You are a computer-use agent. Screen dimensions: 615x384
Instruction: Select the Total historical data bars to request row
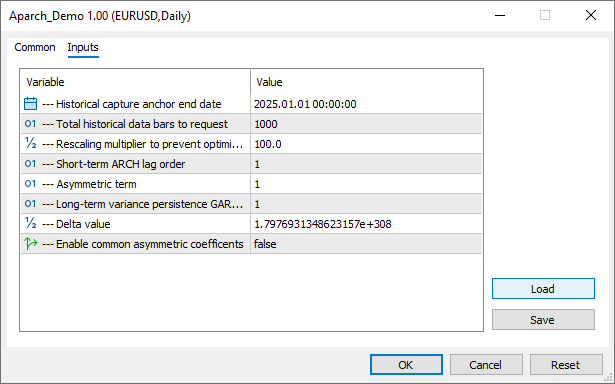(251, 124)
